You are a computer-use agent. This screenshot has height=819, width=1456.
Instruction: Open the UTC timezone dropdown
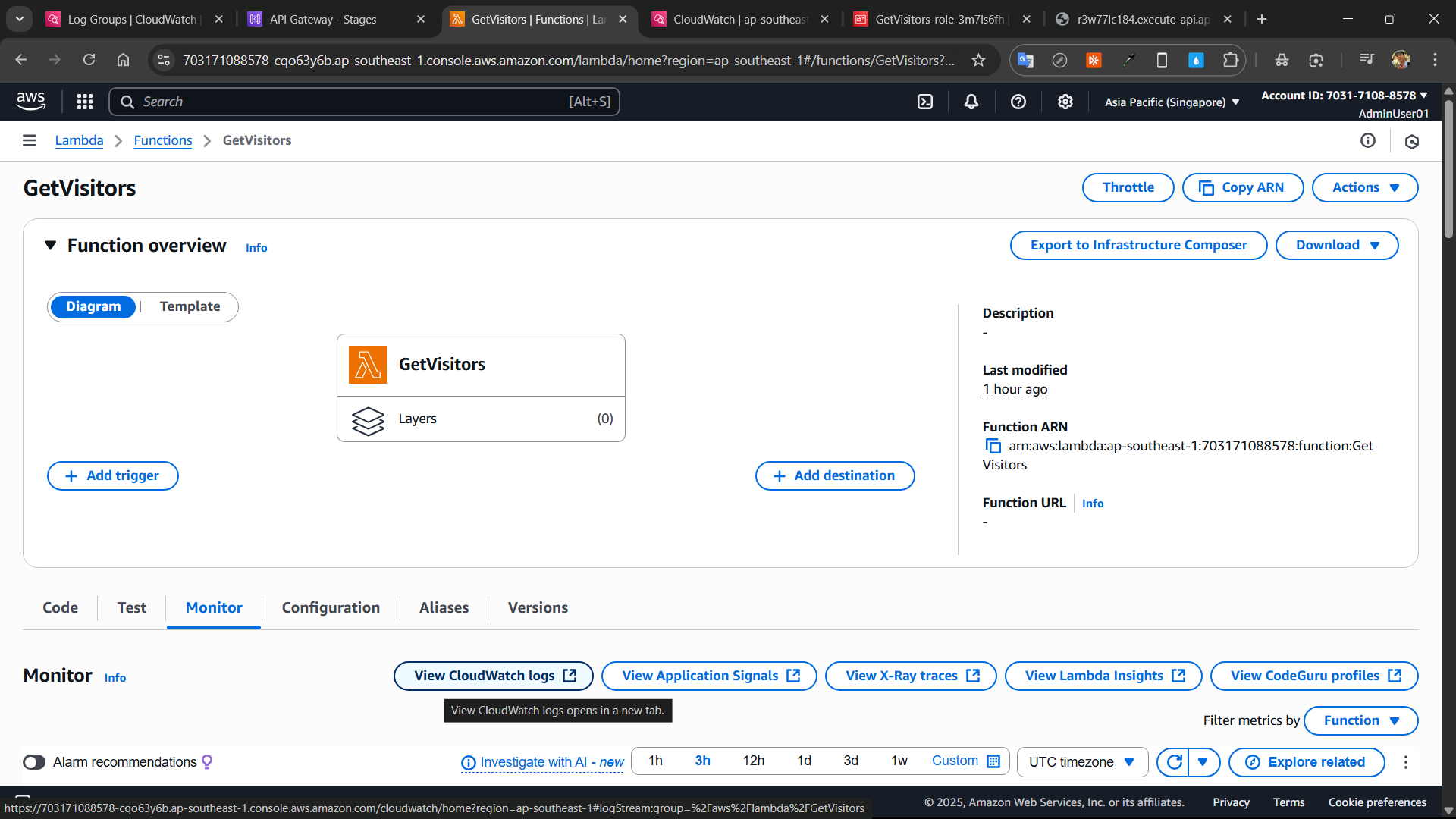point(1082,762)
